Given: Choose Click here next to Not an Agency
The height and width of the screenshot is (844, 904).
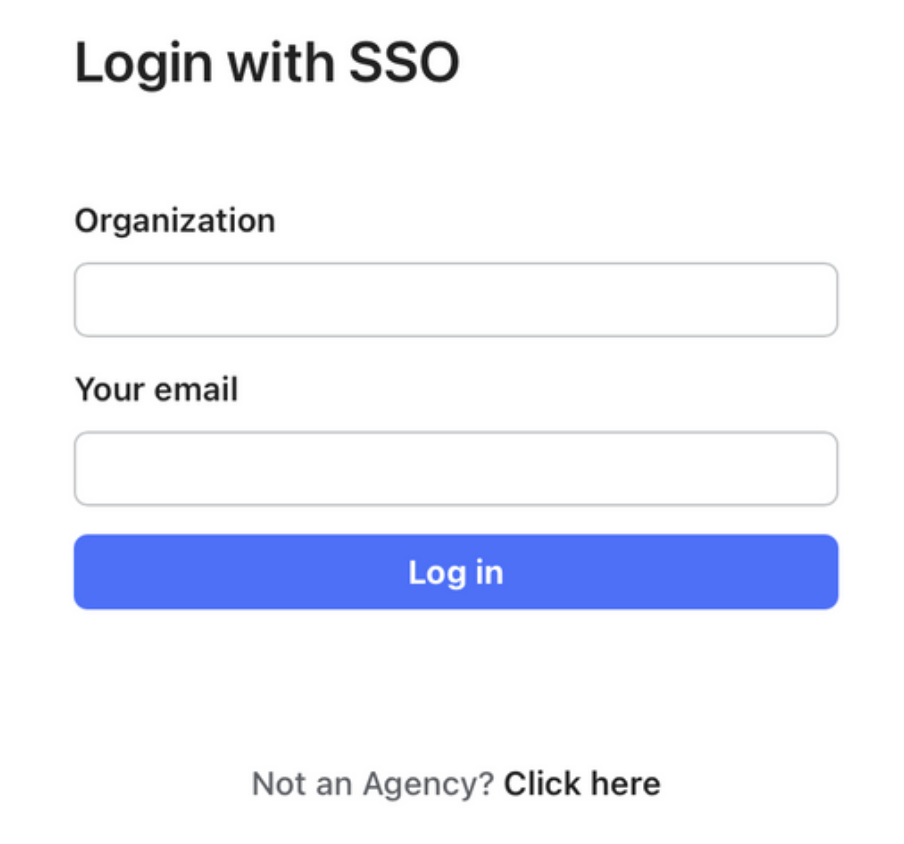Looking at the screenshot, I should tap(582, 783).
